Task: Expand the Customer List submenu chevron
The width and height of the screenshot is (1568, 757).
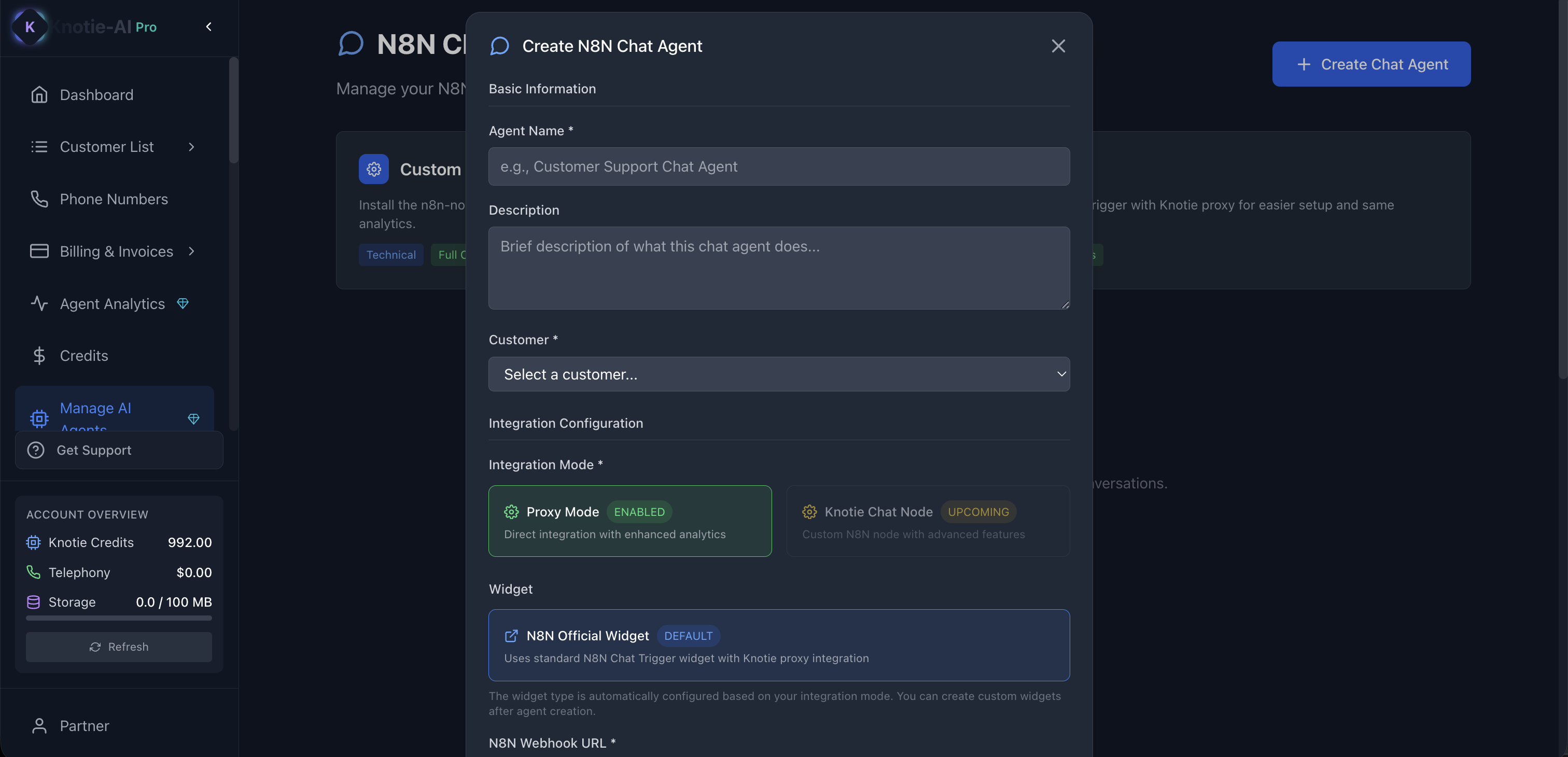Action: [x=192, y=147]
